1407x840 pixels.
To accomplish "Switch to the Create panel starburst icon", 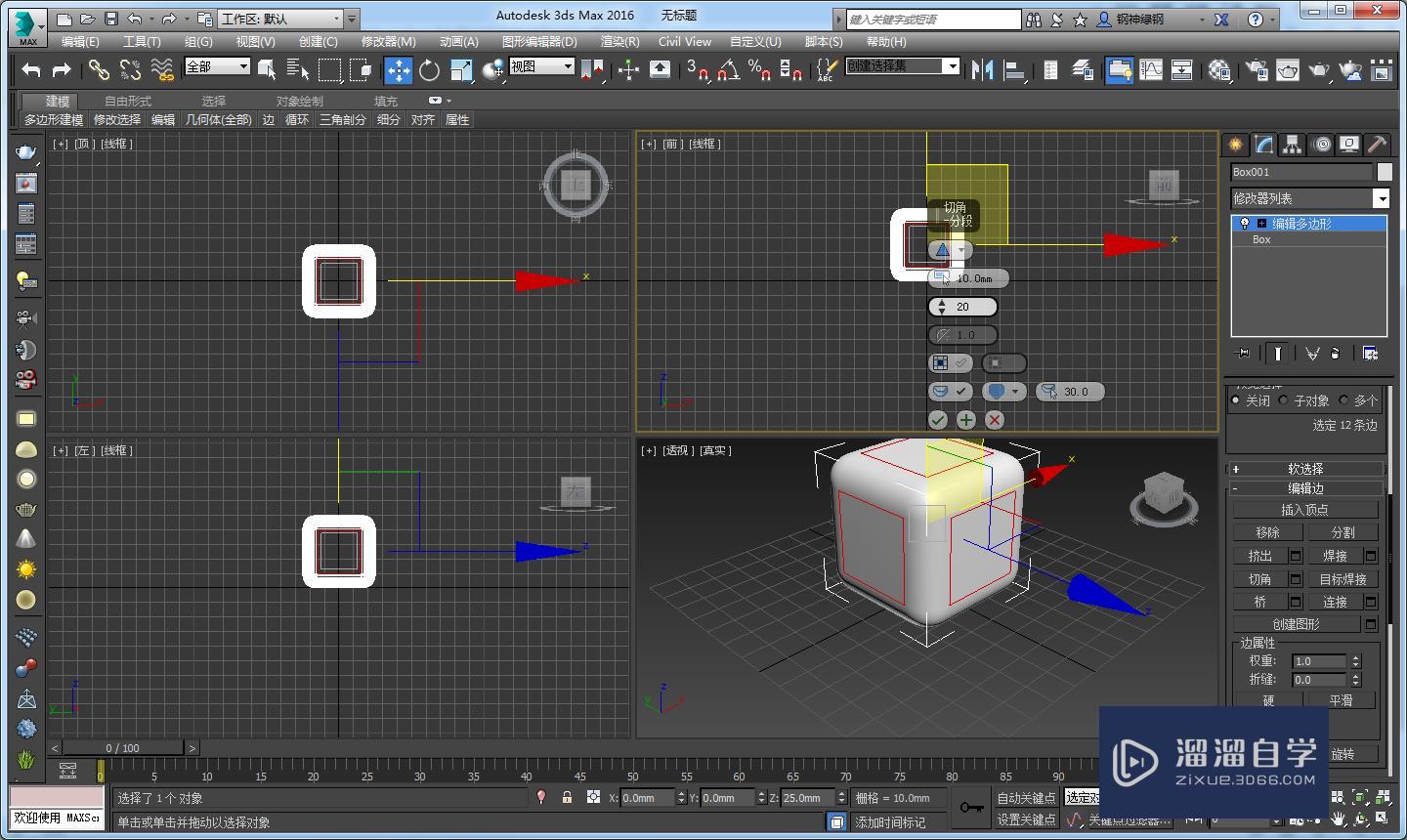I will click(1235, 144).
